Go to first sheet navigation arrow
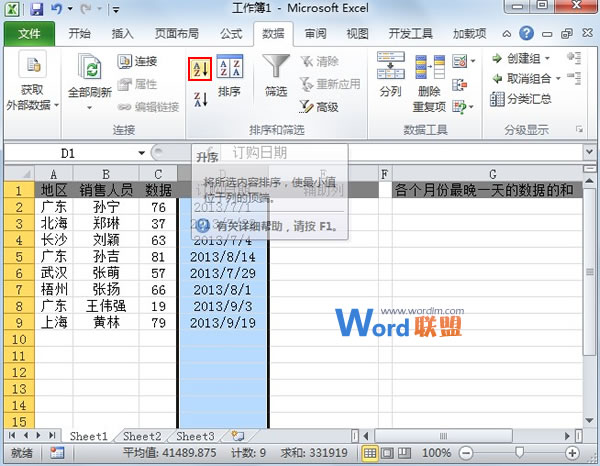 click(12, 435)
